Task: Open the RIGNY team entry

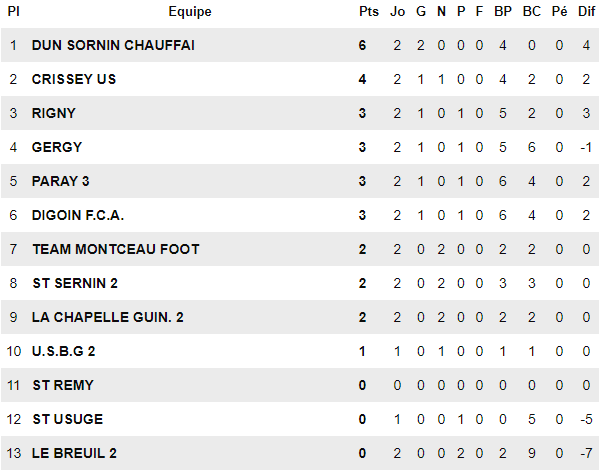Action: coord(54,113)
